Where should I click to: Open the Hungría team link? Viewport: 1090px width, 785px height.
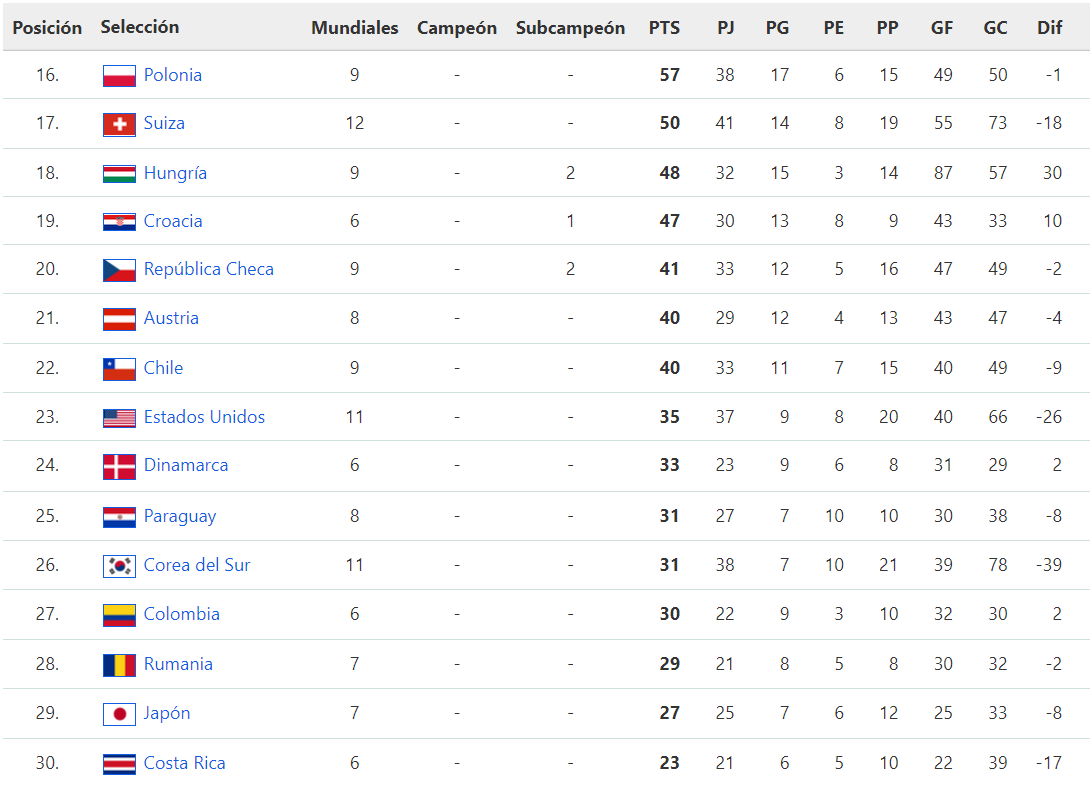tap(175, 172)
